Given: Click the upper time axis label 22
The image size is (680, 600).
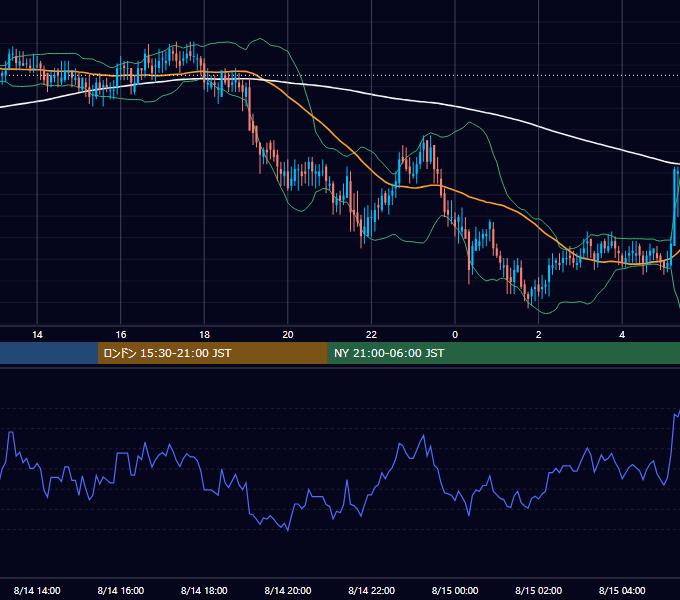Looking at the screenshot, I should [371, 335].
